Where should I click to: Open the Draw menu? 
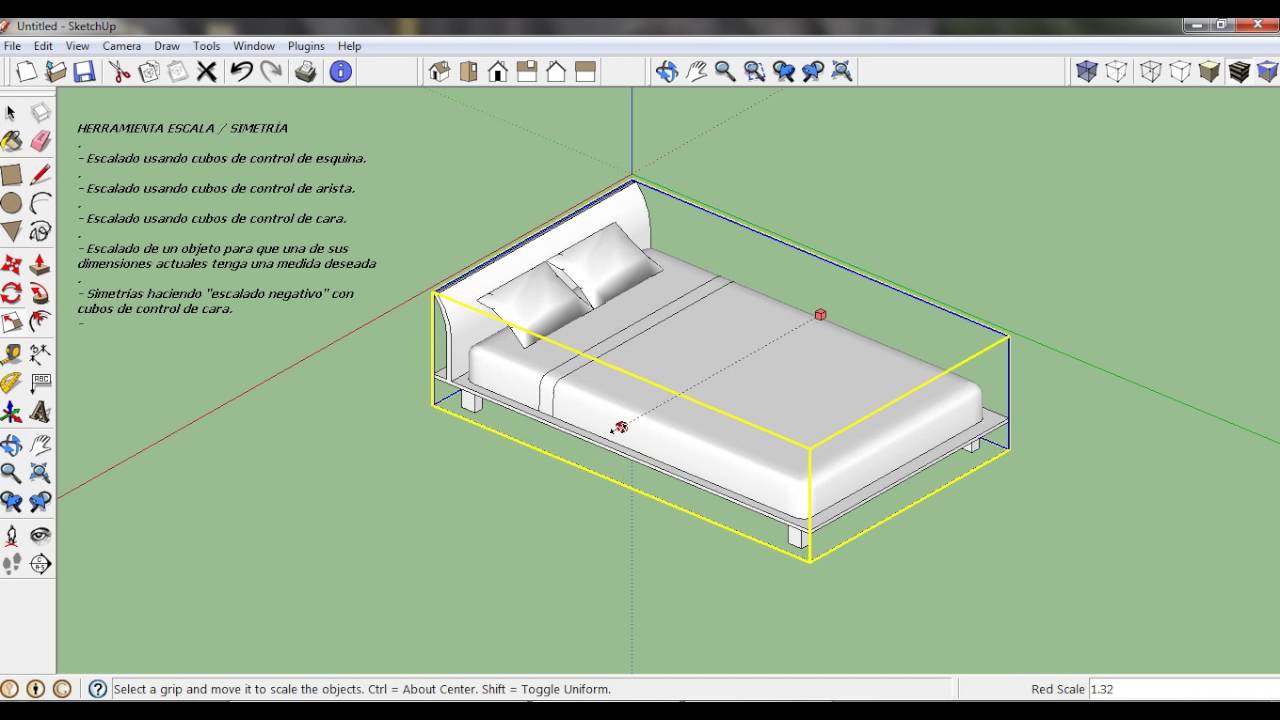167,46
